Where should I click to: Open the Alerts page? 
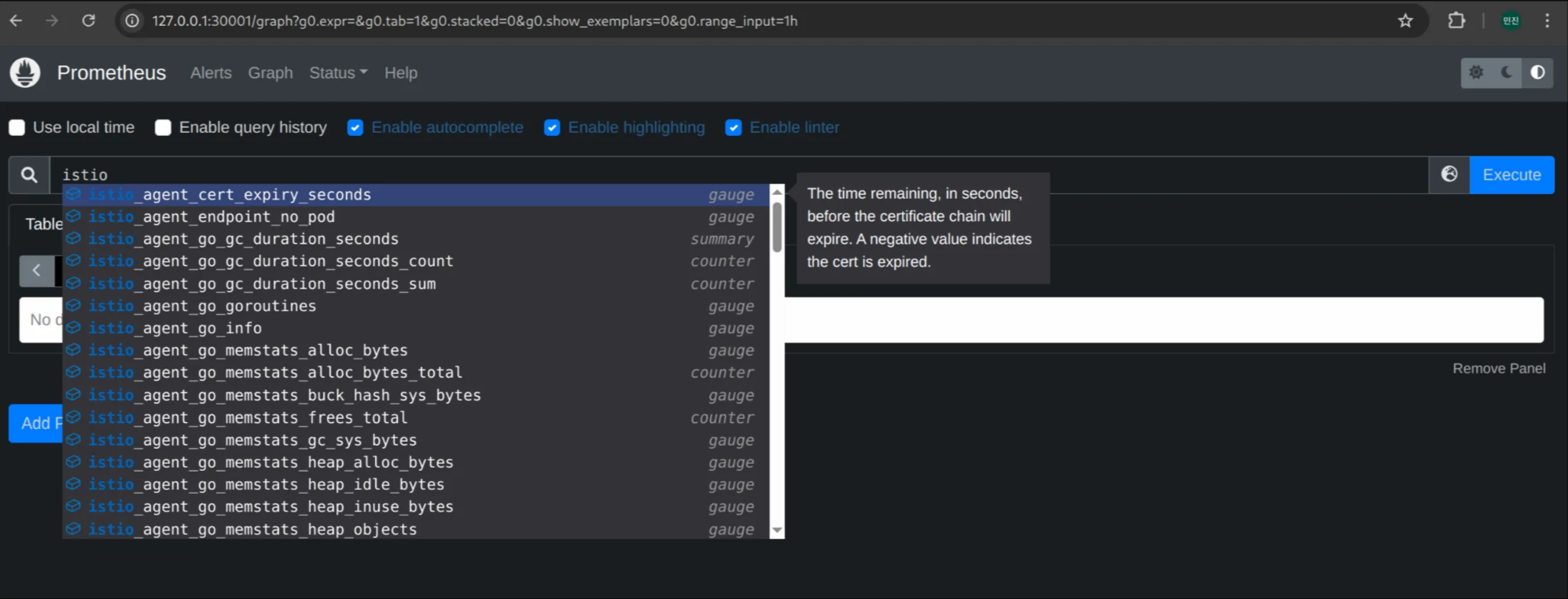point(211,73)
